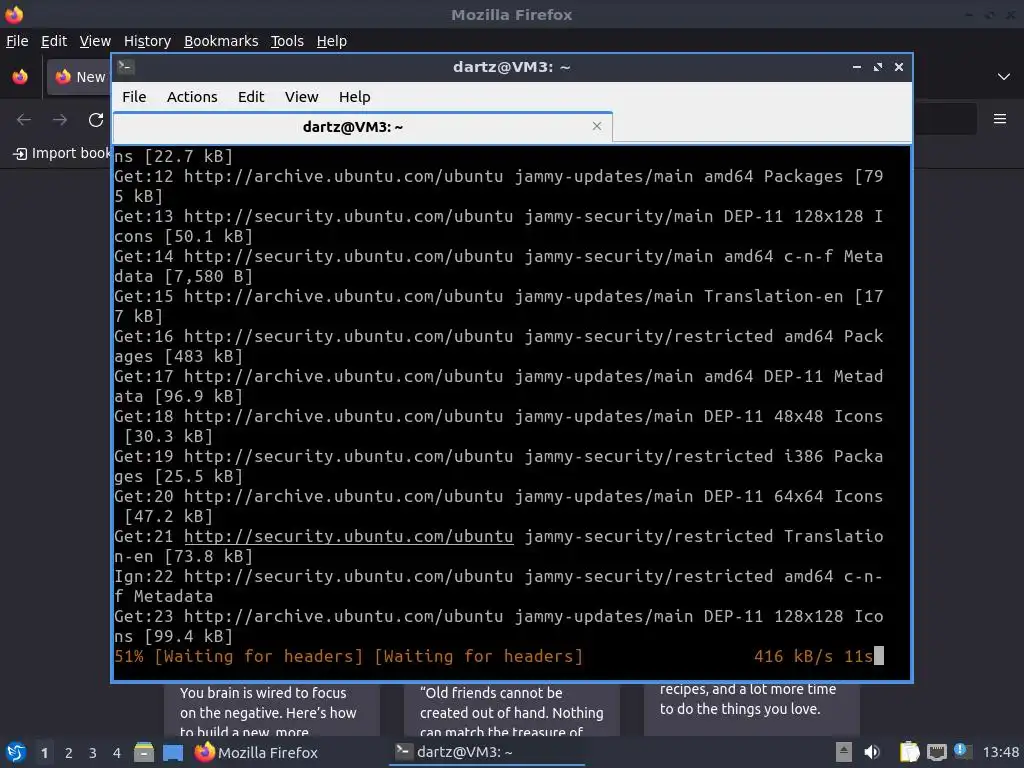Switch to workspace 2
The image size is (1024, 768).
pos(69,753)
